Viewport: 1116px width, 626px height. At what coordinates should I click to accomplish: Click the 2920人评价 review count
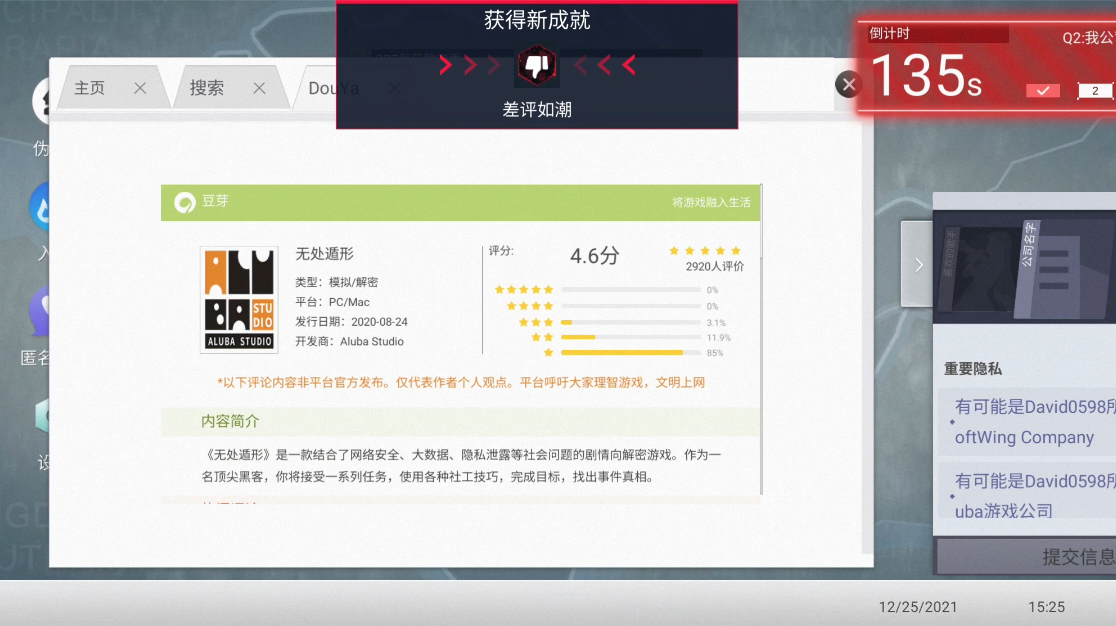point(715,267)
